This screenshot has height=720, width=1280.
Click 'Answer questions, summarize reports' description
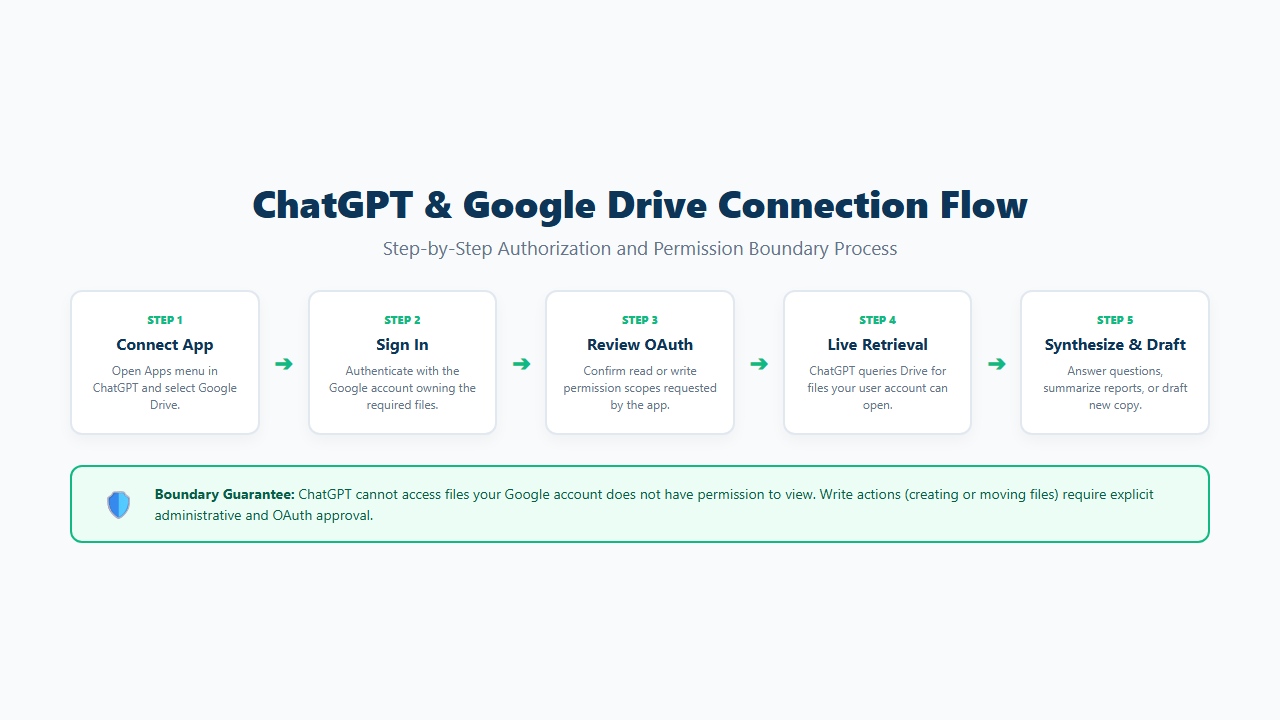[x=1115, y=388]
